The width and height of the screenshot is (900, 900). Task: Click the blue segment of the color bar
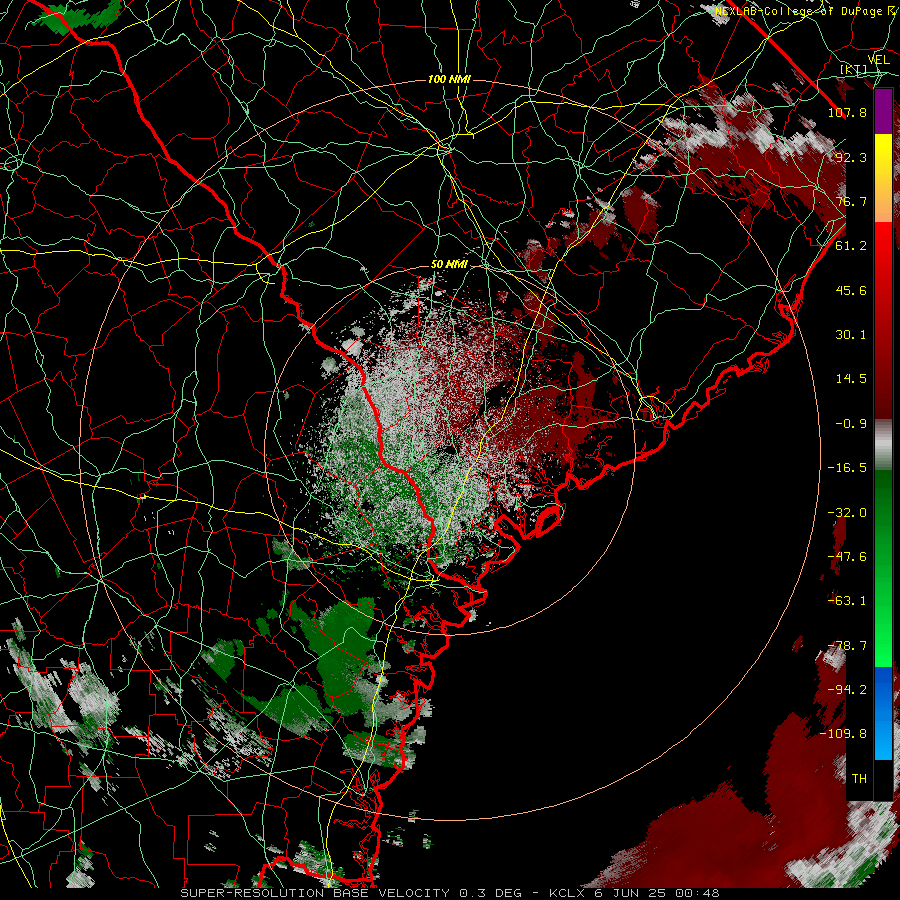pos(883,713)
